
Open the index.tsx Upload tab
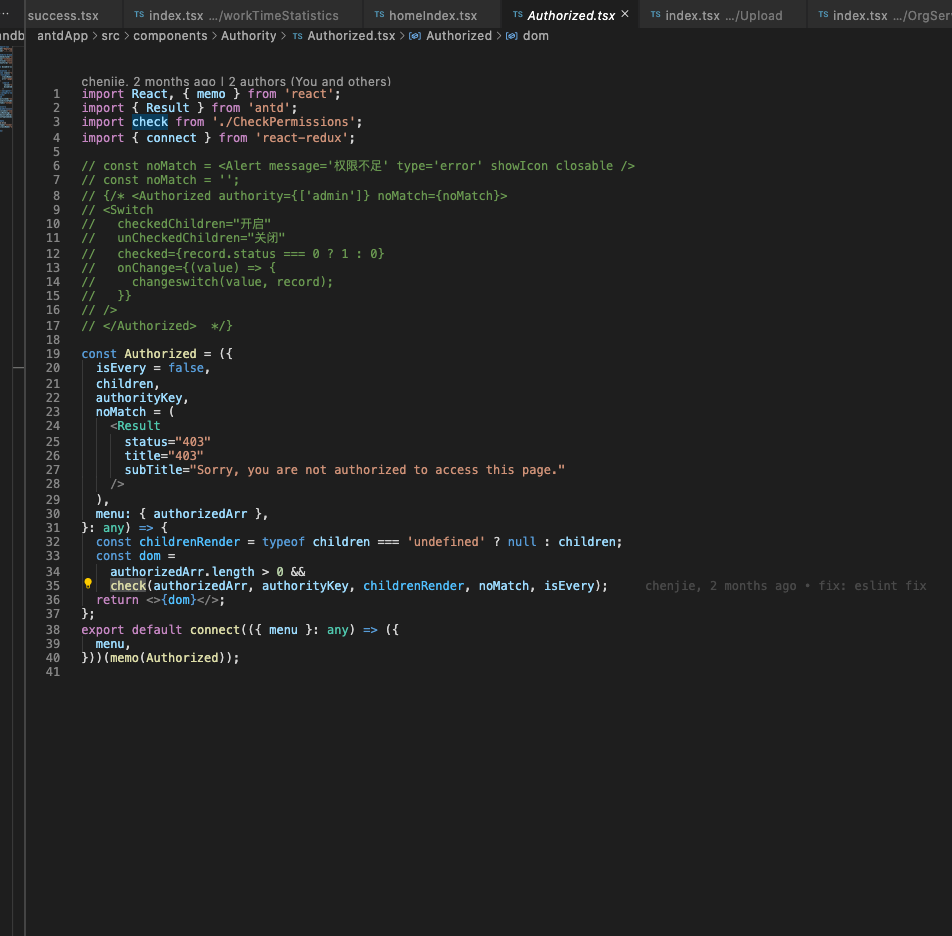pos(723,15)
